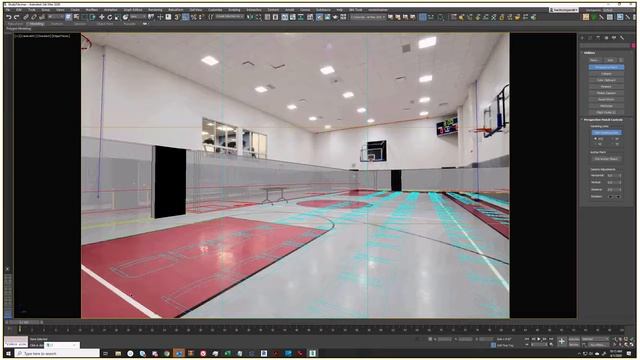Toggle Window/Crossing selection mode
The image size is (640, 360).
point(93,17)
